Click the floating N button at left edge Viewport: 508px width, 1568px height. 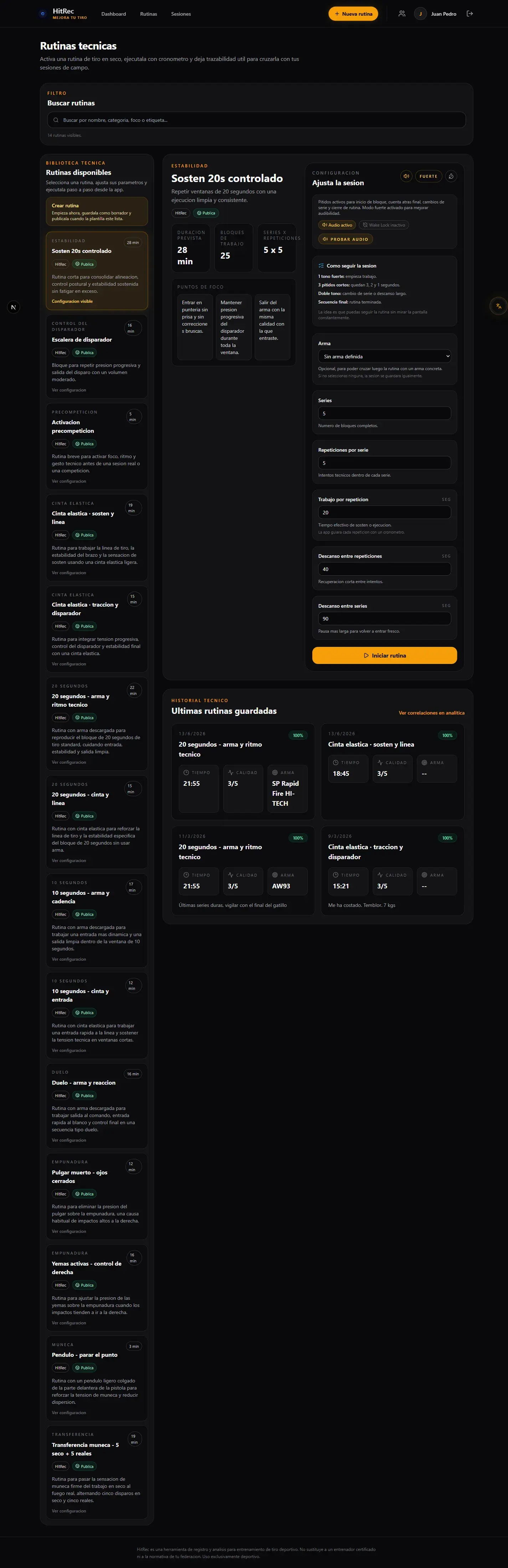point(14,307)
